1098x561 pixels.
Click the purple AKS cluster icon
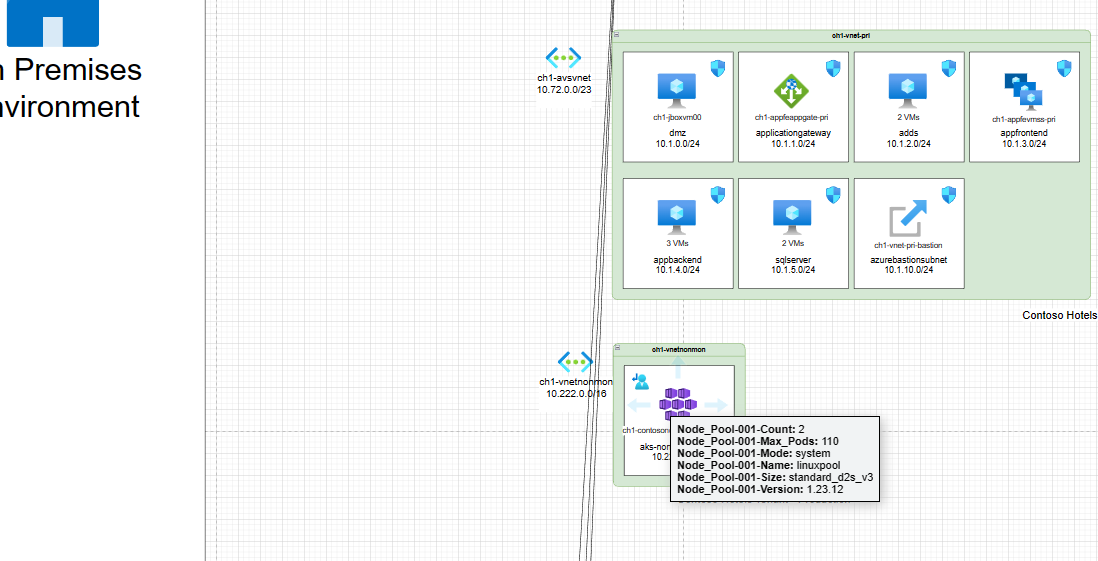678,404
